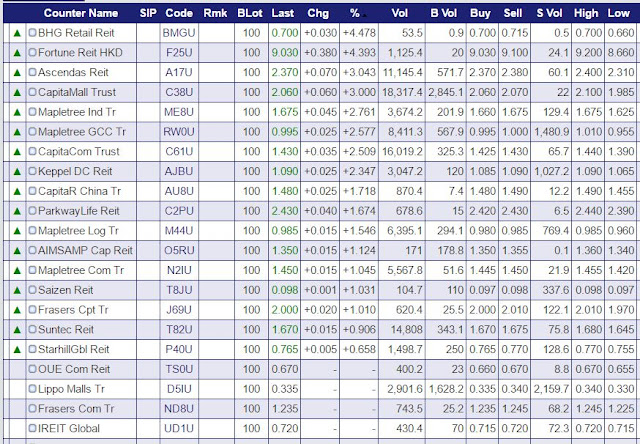Viewport: 640px width, 444px height.
Task: Click the green up arrow beside Keppel DC Reit
Action: point(17,171)
